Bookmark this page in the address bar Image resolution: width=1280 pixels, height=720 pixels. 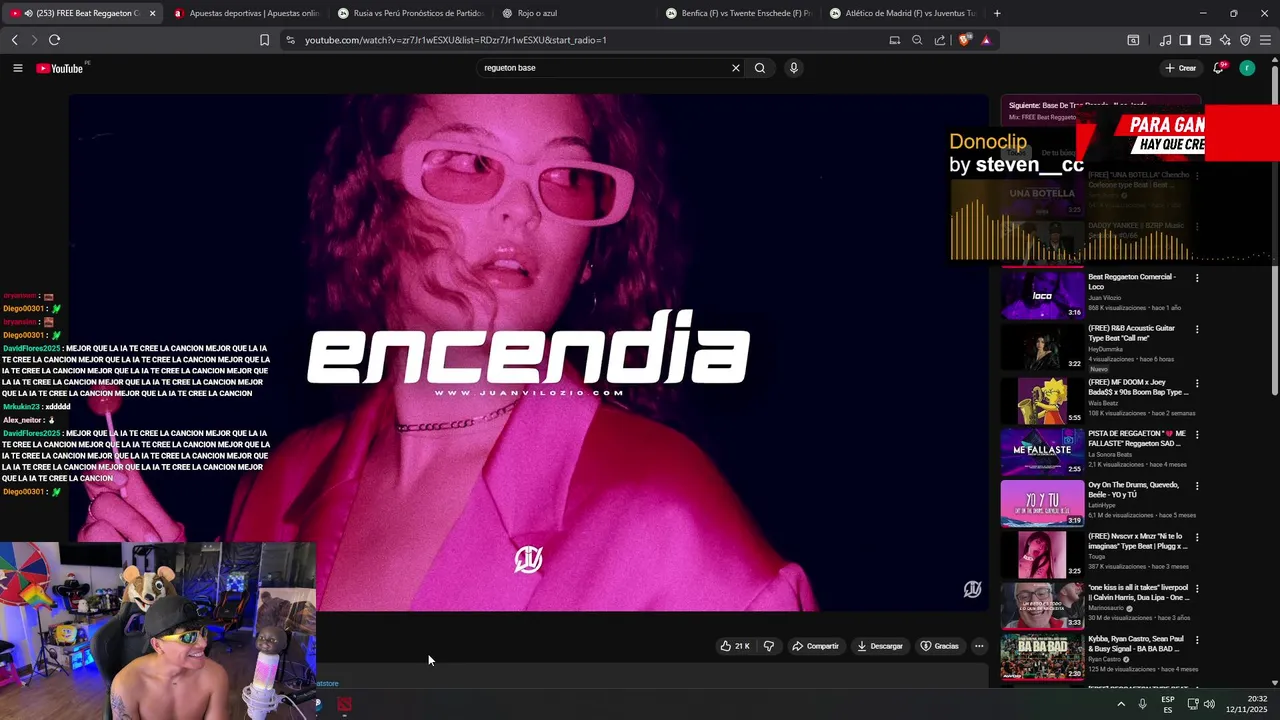pyautogui.click(x=264, y=40)
